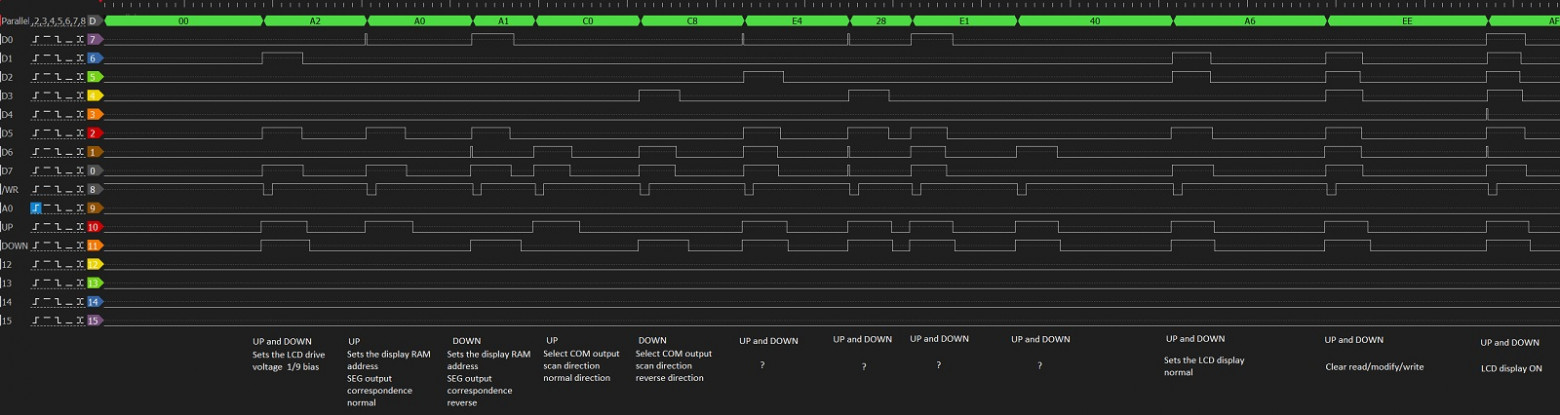Click the gray channel tag 0 for D7
The image size is (1560, 415).
click(94, 170)
